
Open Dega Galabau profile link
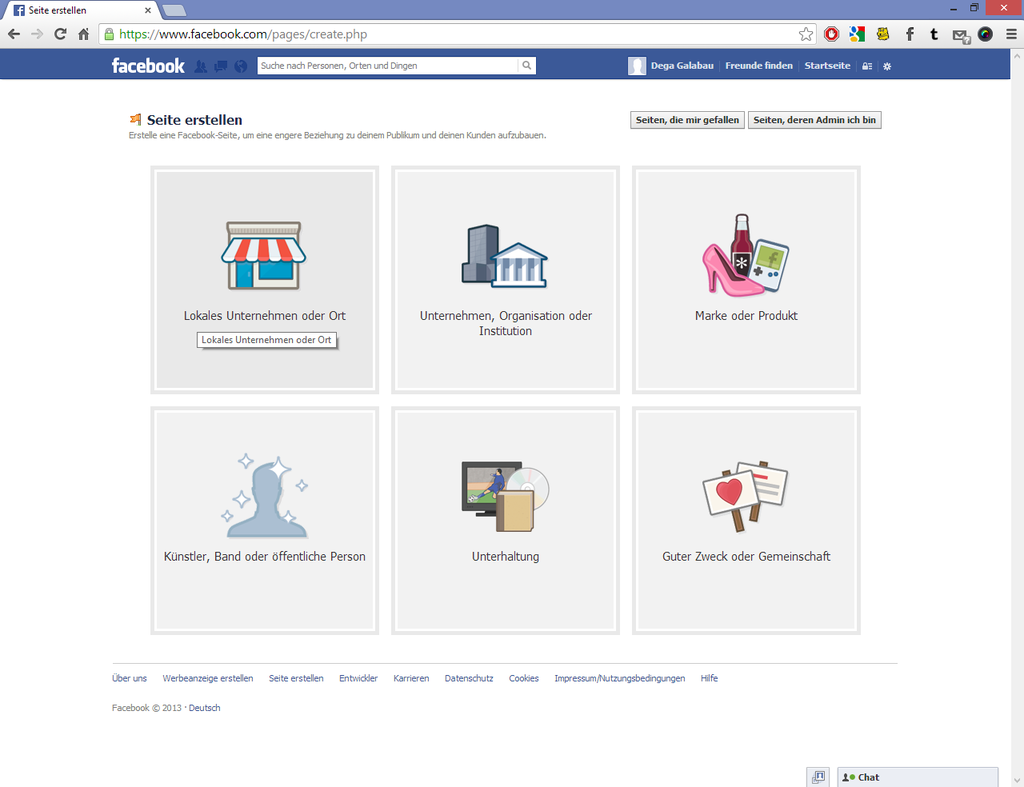click(682, 65)
